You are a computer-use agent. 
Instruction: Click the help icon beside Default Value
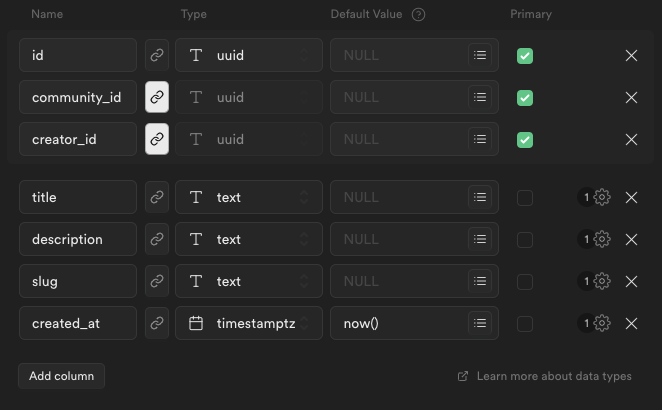[x=418, y=15]
